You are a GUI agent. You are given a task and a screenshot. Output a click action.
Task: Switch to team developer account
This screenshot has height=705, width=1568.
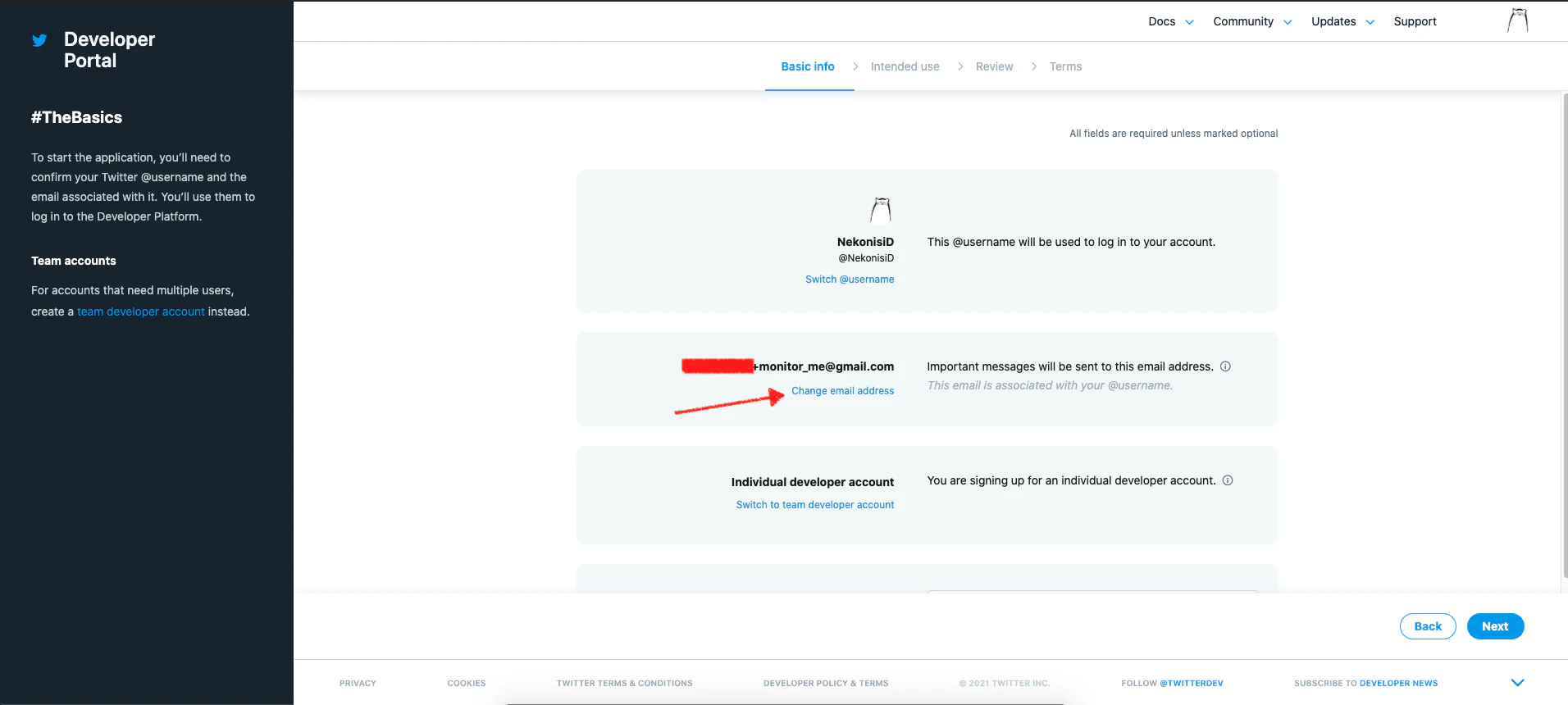[815, 505]
